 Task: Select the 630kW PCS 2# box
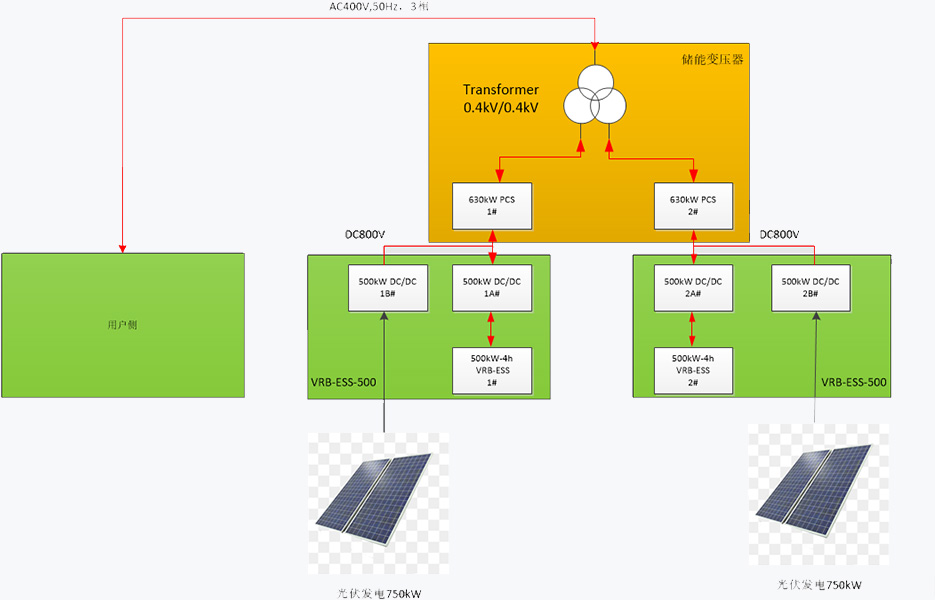pos(692,205)
